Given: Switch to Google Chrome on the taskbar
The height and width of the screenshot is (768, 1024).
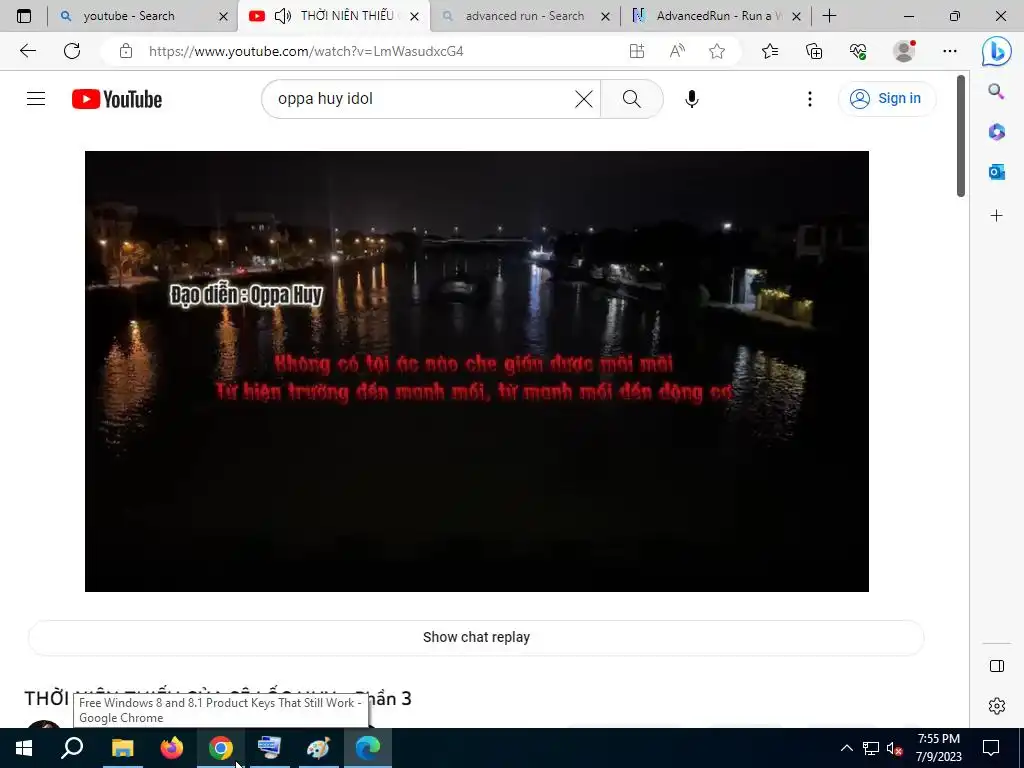Looking at the screenshot, I should tap(221, 748).
